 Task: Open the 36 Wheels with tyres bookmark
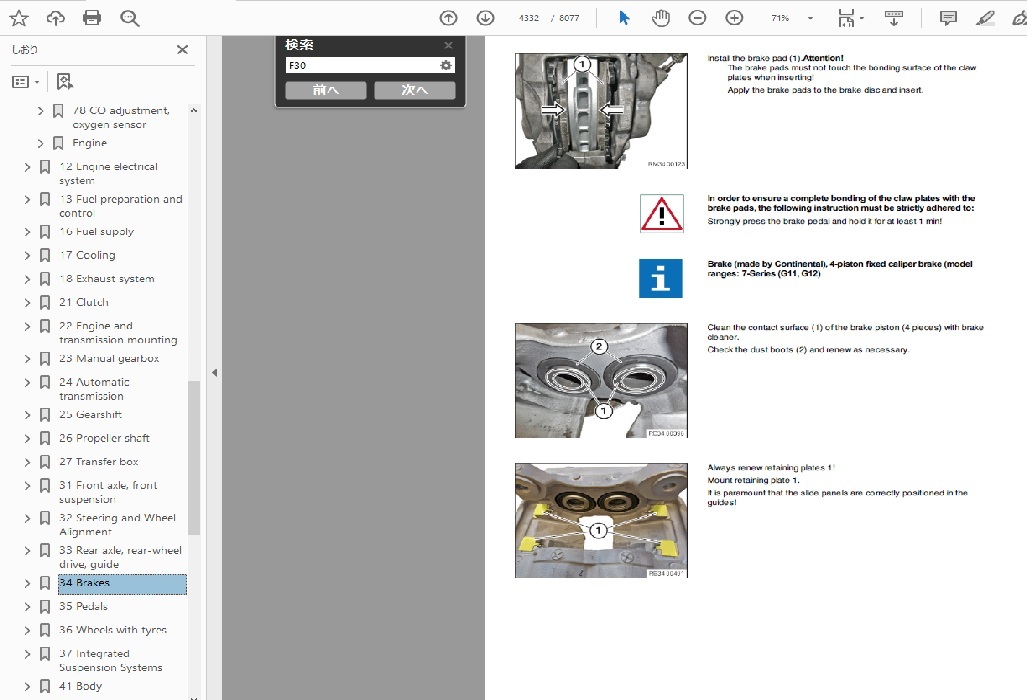click(x=113, y=630)
